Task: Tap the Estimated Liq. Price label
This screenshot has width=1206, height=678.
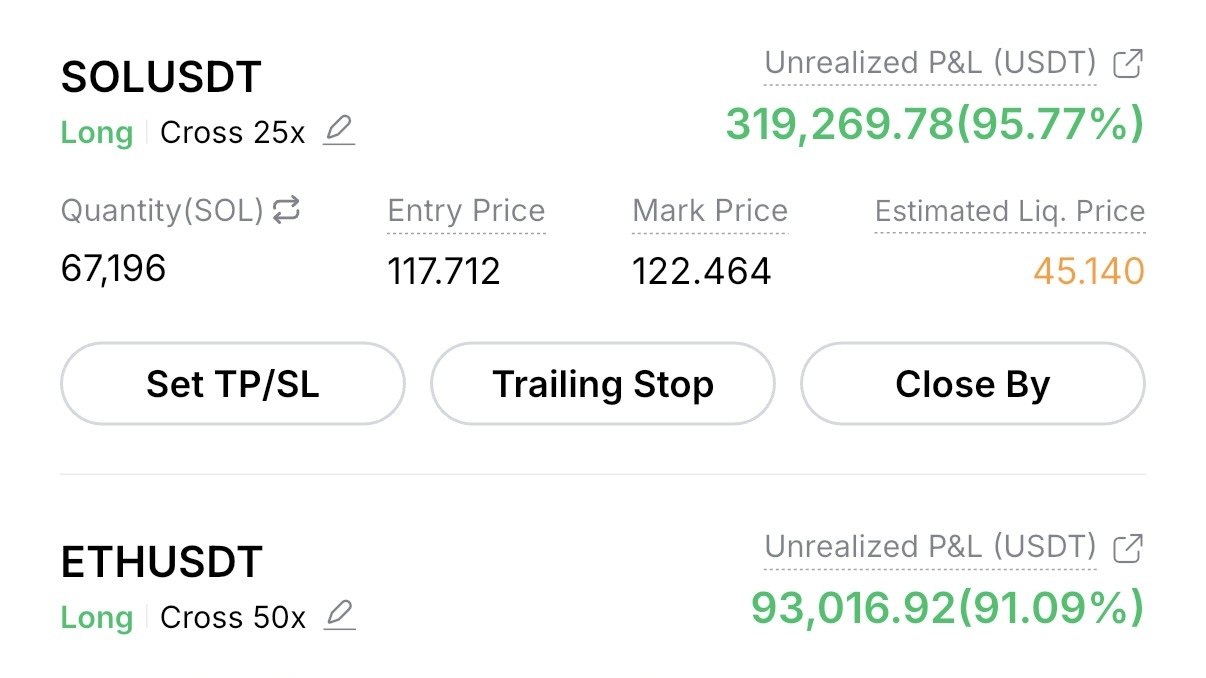Action: [1010, 211]
